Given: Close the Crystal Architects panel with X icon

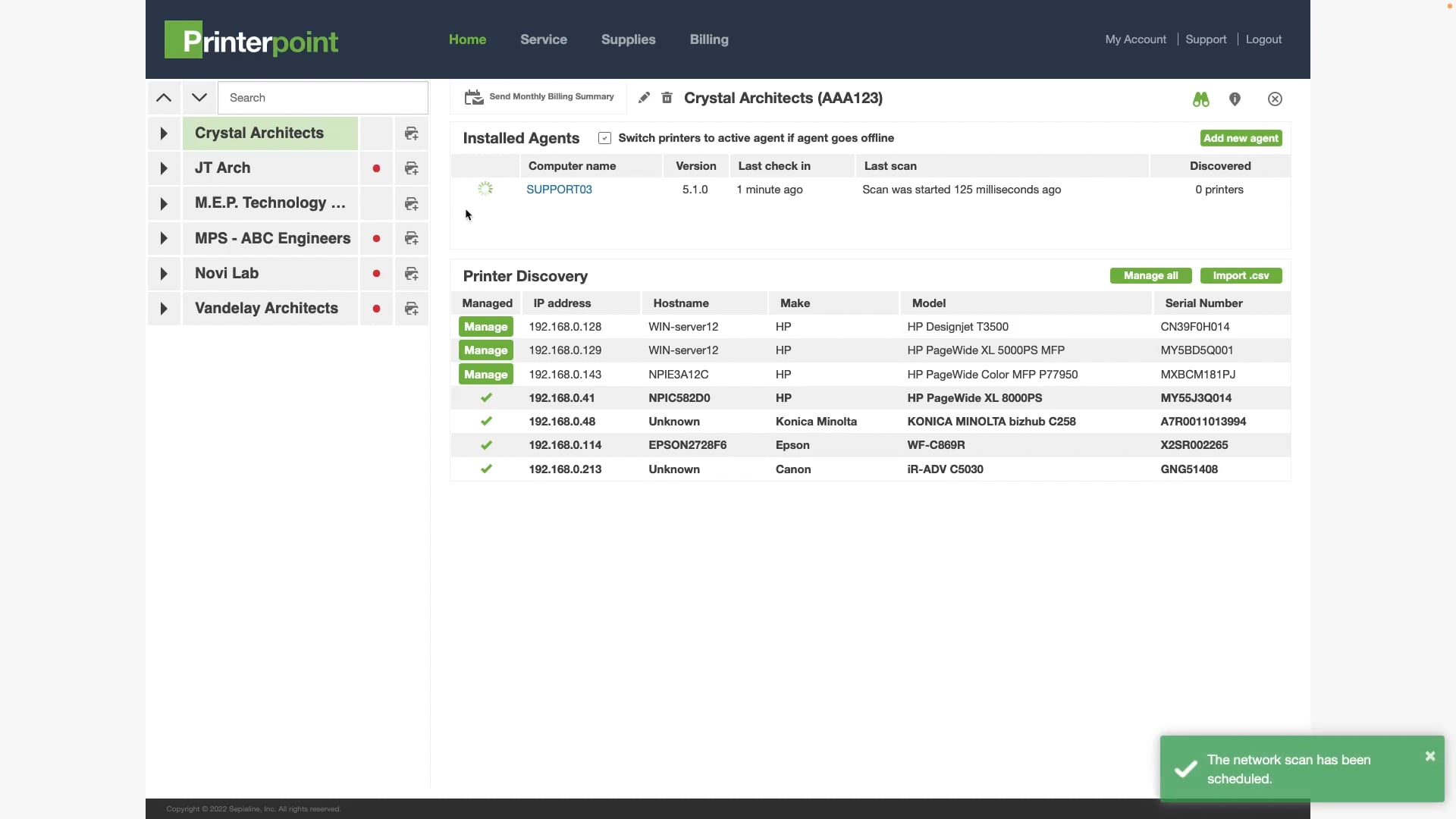Looking at the screenshot, I should click(1275, 99).
